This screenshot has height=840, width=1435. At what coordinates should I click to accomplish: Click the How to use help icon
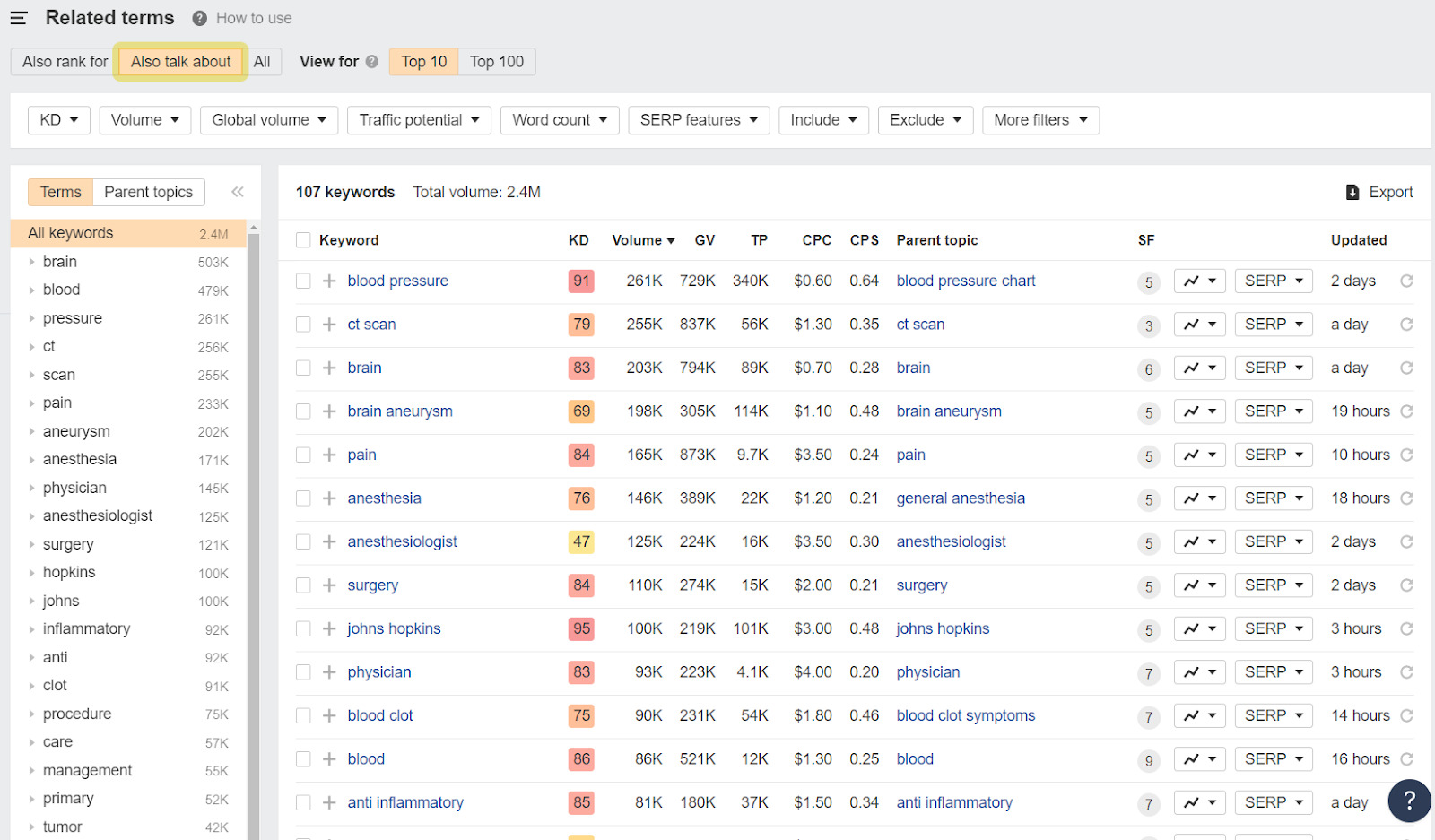coord(200,18)
